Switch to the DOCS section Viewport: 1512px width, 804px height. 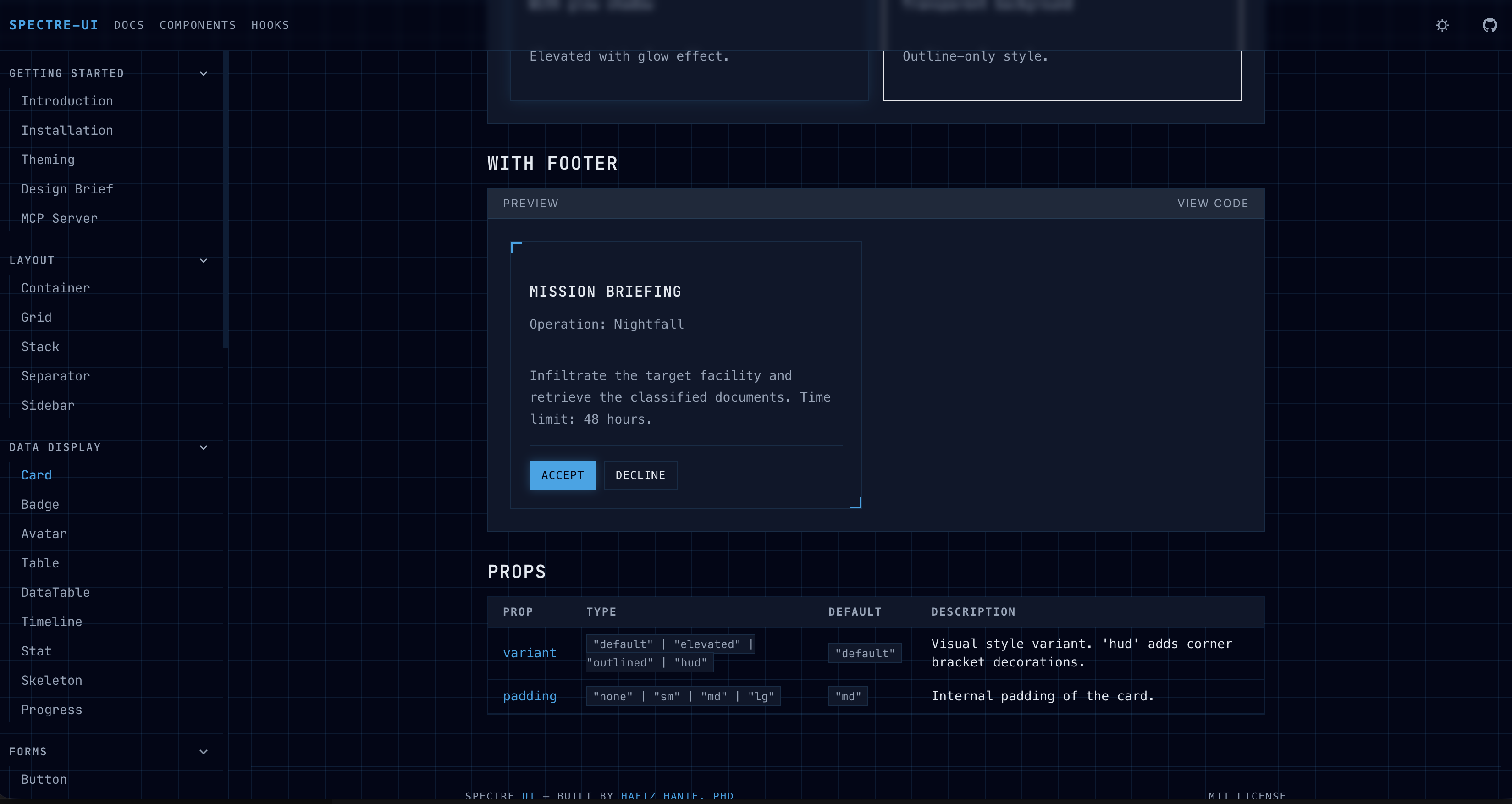point(129,25)
